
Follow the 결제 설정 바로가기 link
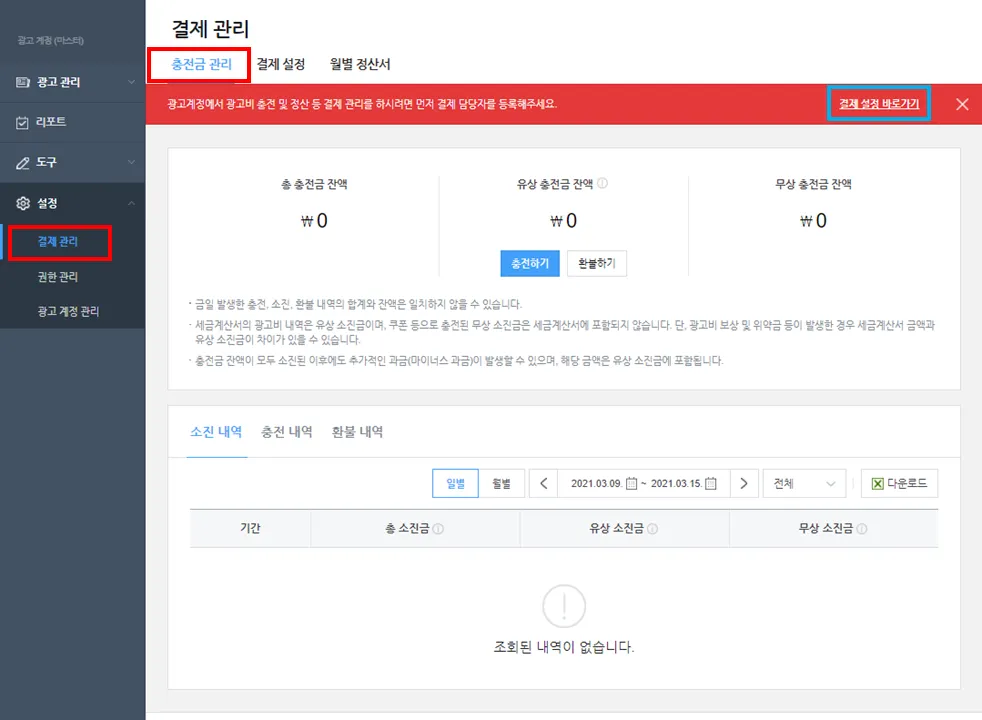pos(879,104)
